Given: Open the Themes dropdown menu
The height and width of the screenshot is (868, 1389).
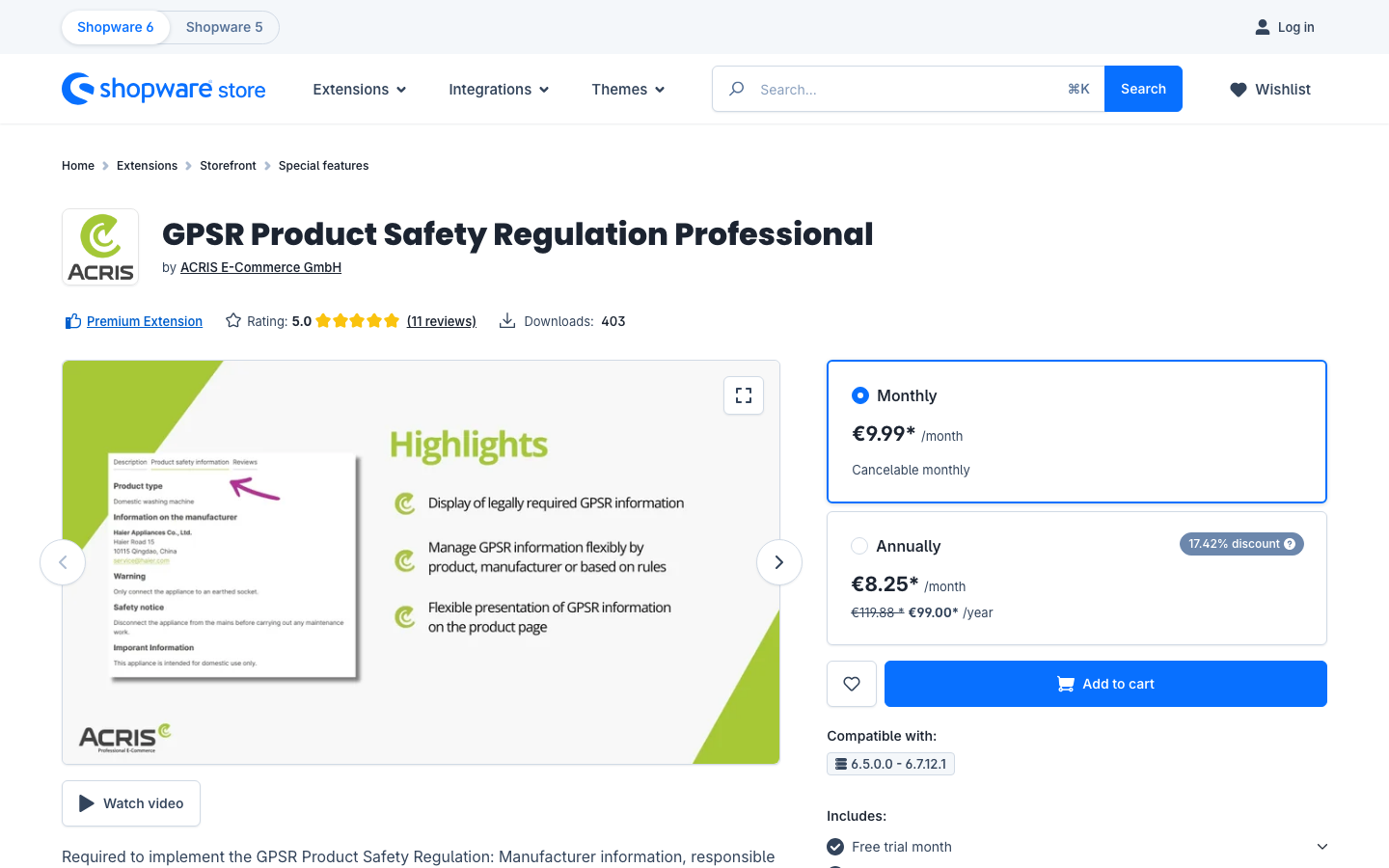Looking at the screenshot, I should 628,90.
